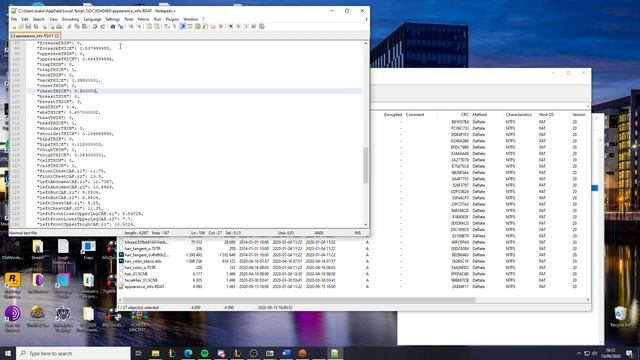
Task: Click the Close All toolbar icon
Action: point(51,27)
